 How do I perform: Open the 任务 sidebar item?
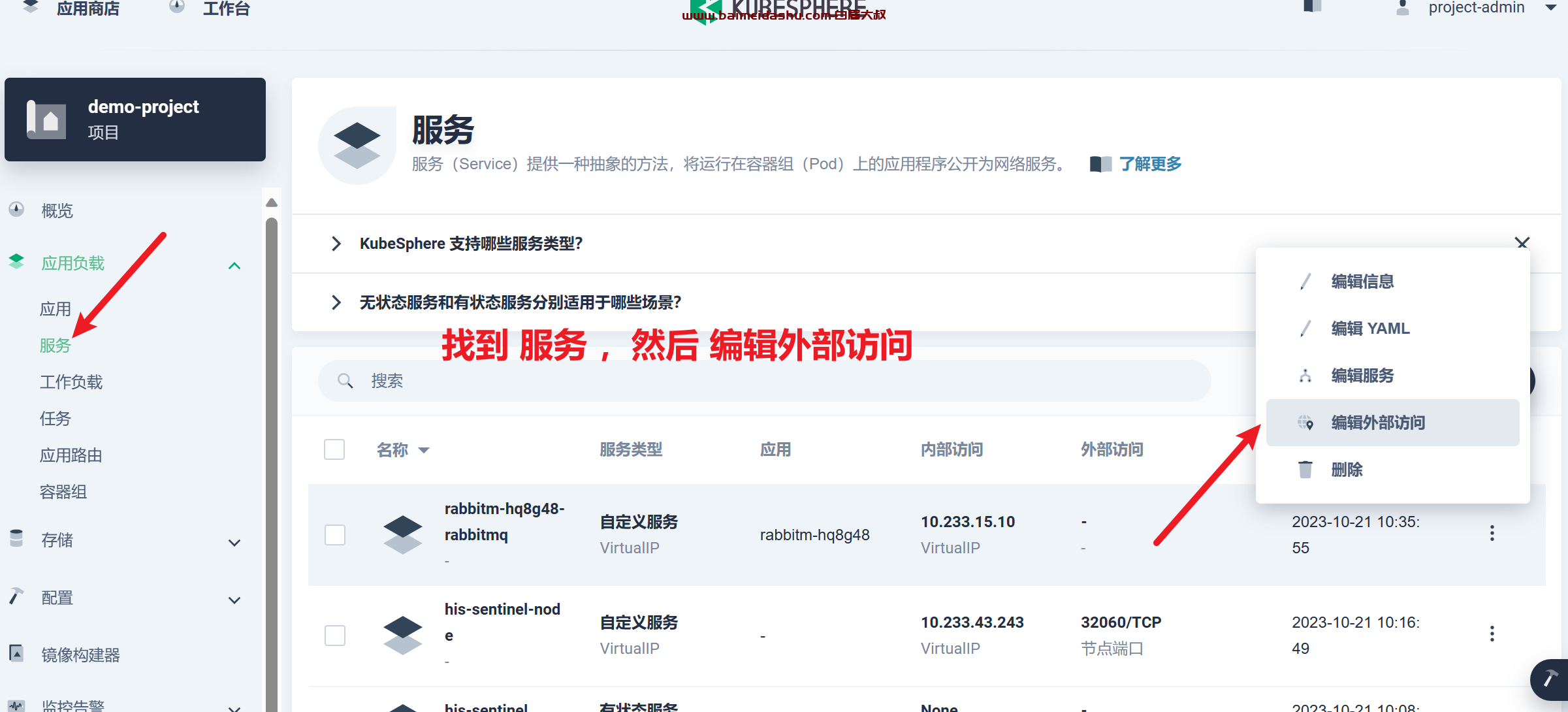click(x=56, y=419)
